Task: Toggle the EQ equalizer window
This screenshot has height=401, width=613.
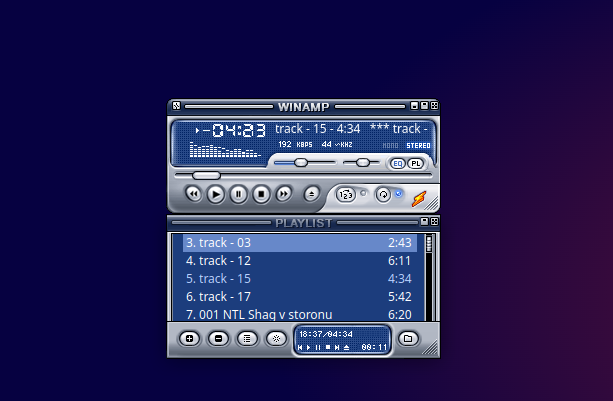Action: pyautogui.click(x=397, y=163)
